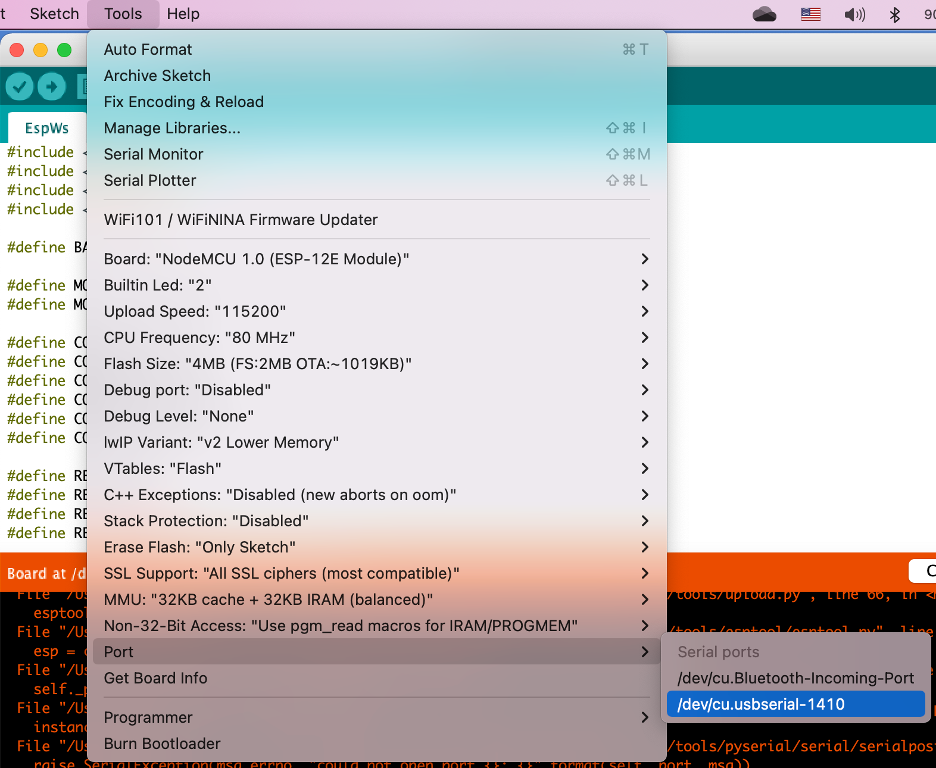Click the Verify checkmark icon
This screenshot has height=768, width=936.
tap(20, 87)
